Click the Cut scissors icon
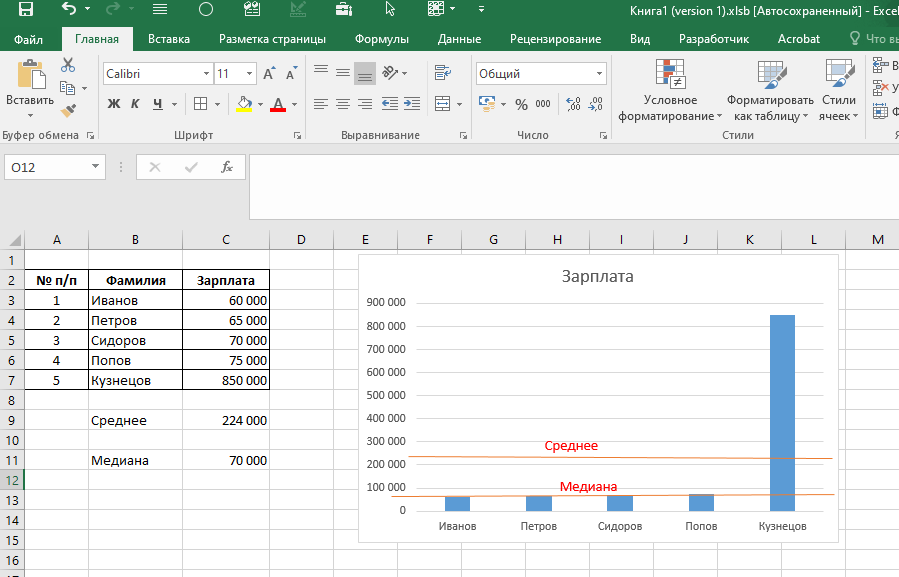Viewport: 899px width, 577px height. [68, 65]
